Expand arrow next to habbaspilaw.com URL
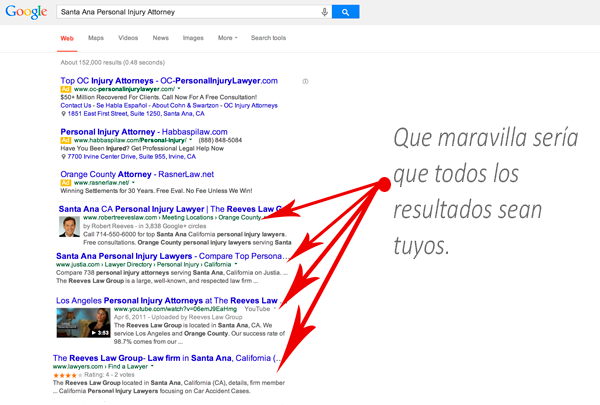600x405 pixels. 191,140
